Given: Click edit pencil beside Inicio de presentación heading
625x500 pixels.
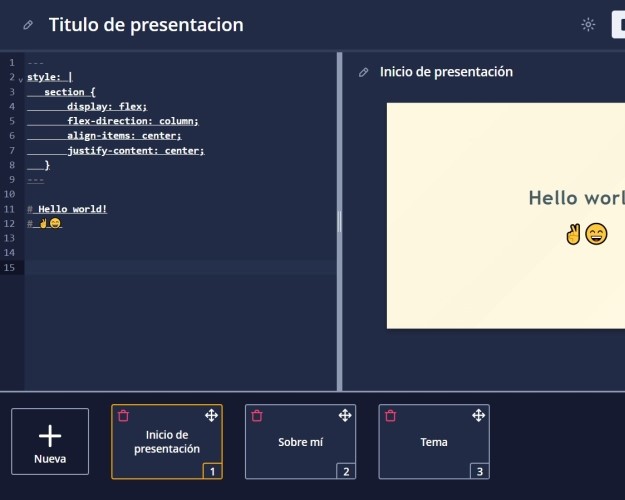Looking at the screenshot, I should click(364, 72).
